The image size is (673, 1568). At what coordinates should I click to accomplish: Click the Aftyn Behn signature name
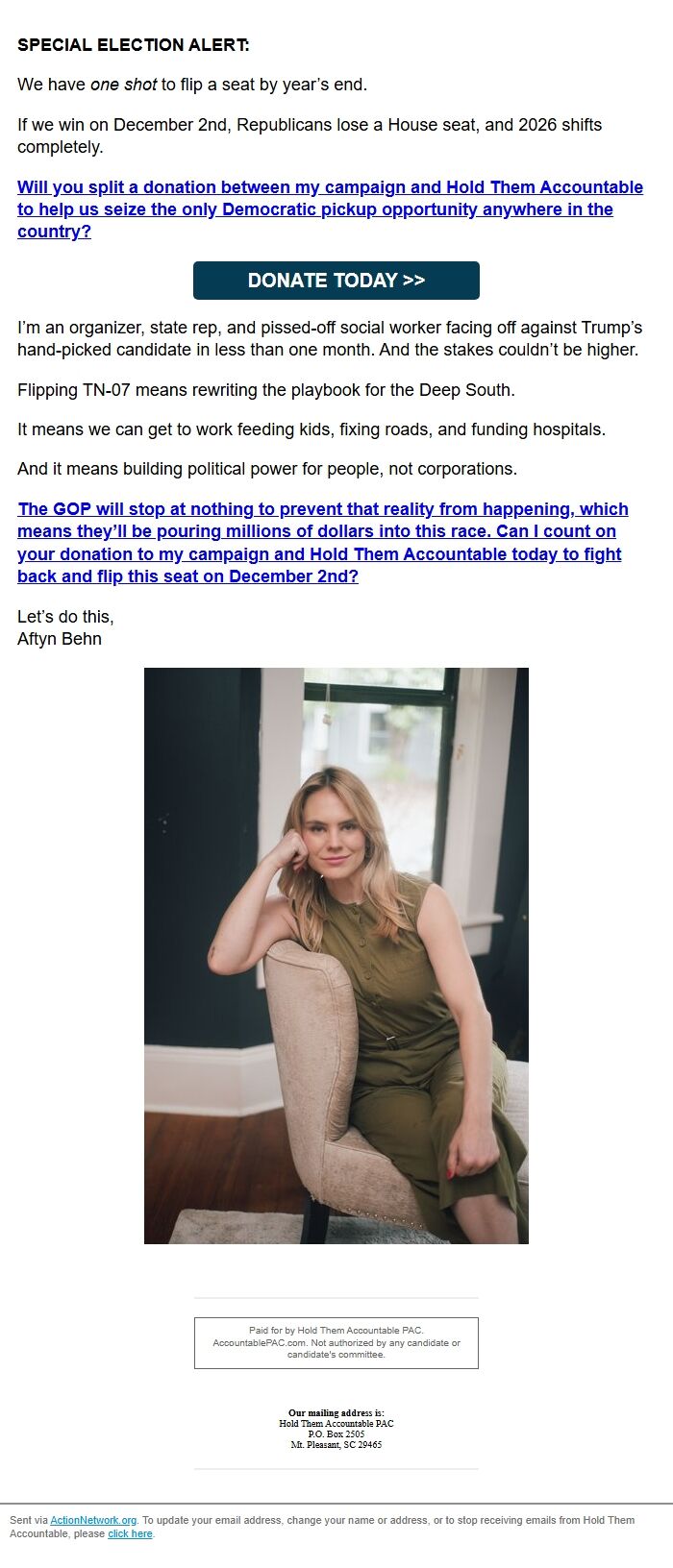click(x=60, y=639)
